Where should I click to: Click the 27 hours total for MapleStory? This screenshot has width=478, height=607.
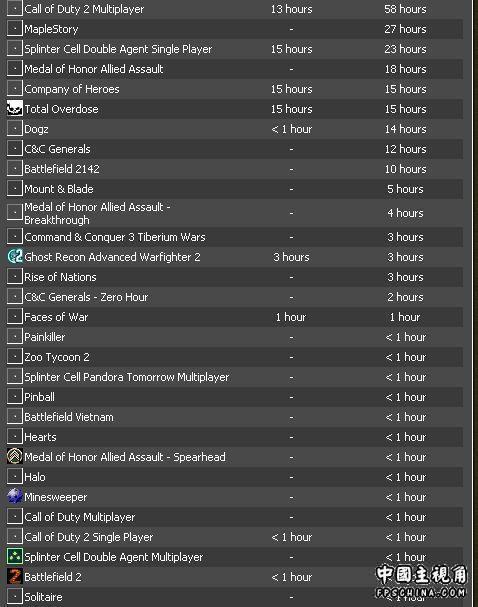tap(405, 29)
